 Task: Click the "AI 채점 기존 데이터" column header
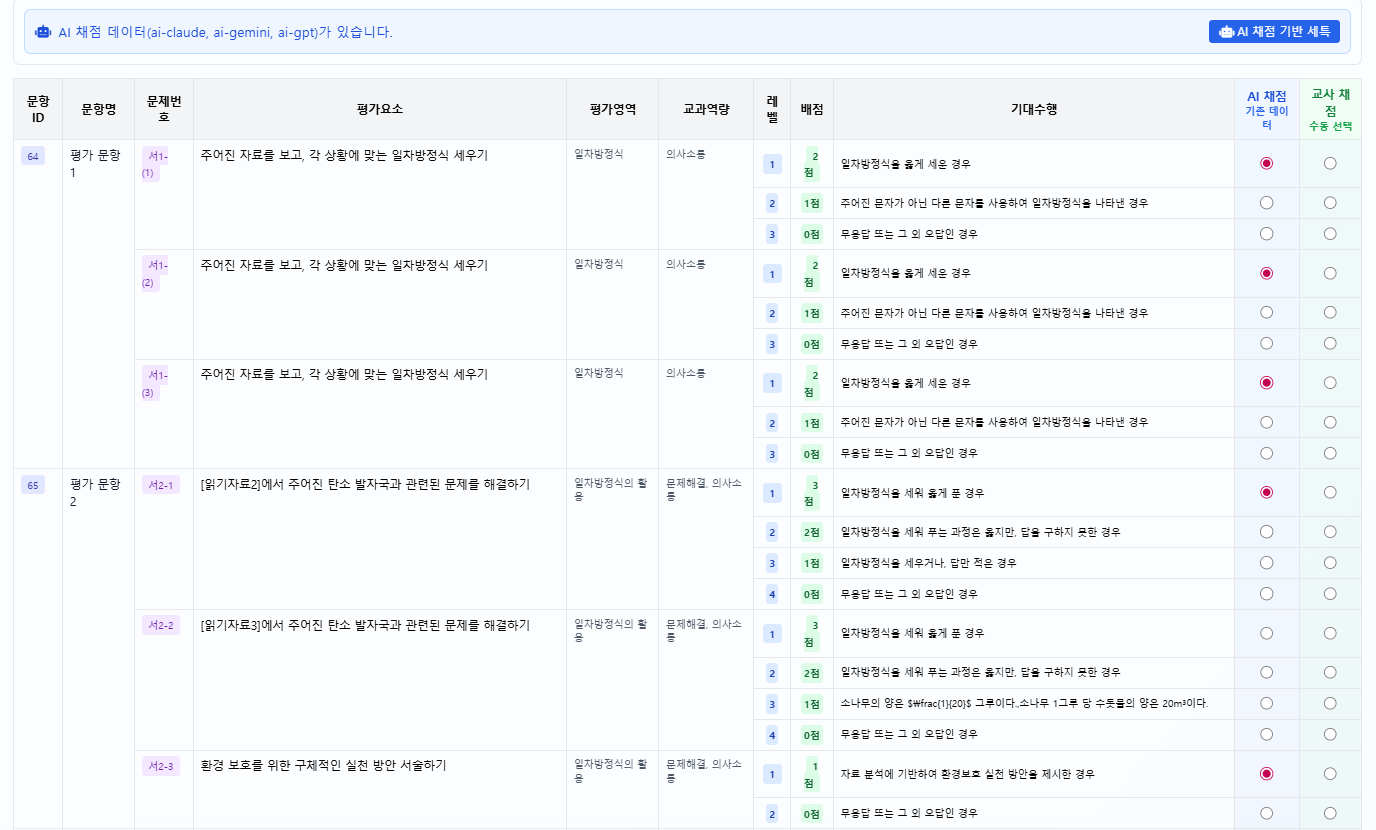(x=1266, y=108)
